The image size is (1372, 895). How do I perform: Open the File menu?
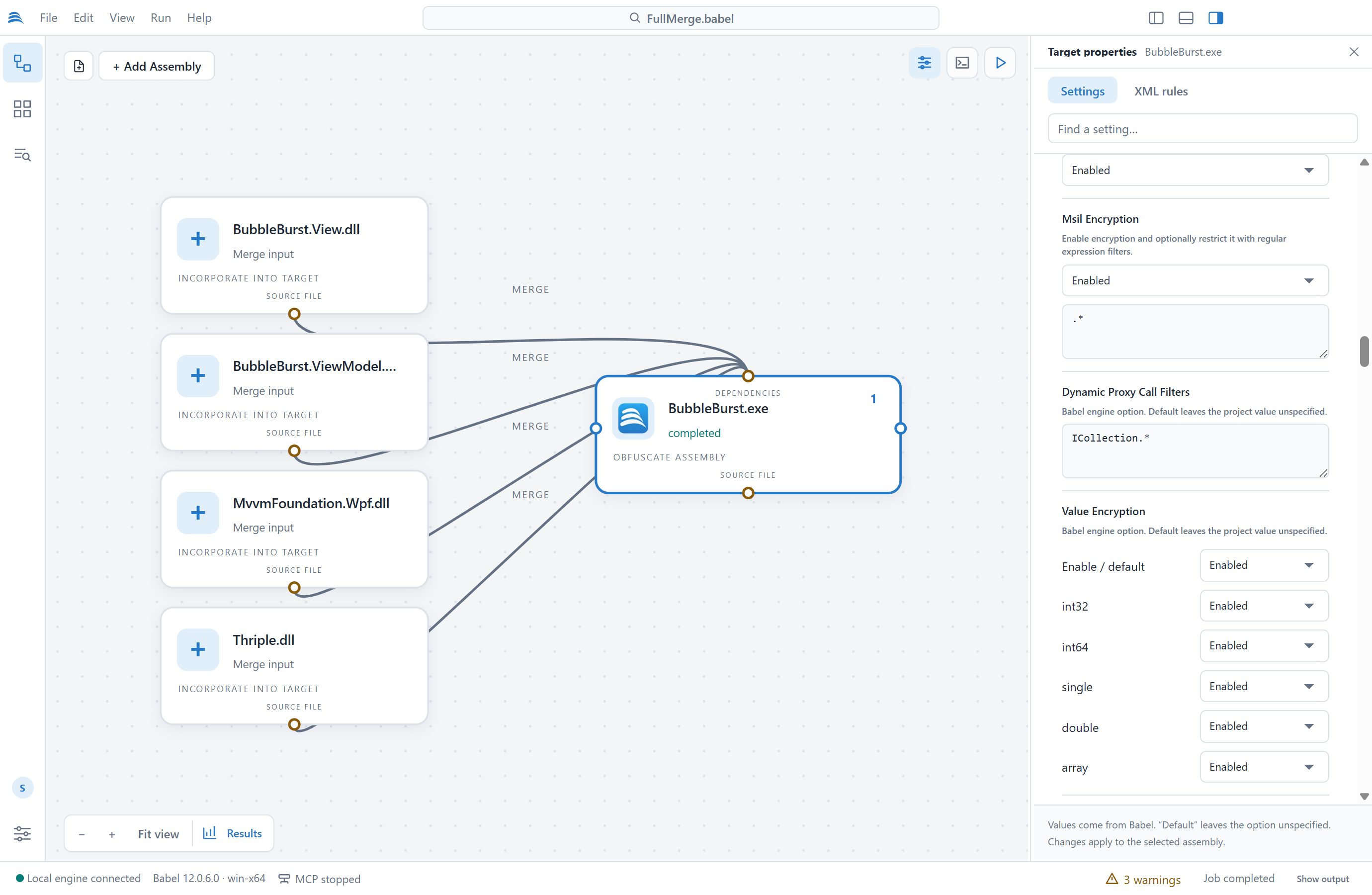pos(48,18)
